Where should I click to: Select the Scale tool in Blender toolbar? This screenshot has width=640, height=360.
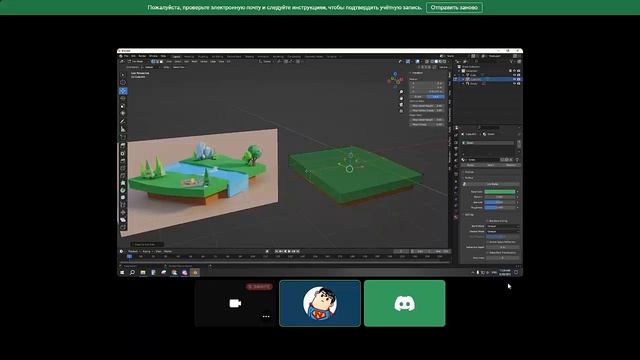click(x=123, y=106)
